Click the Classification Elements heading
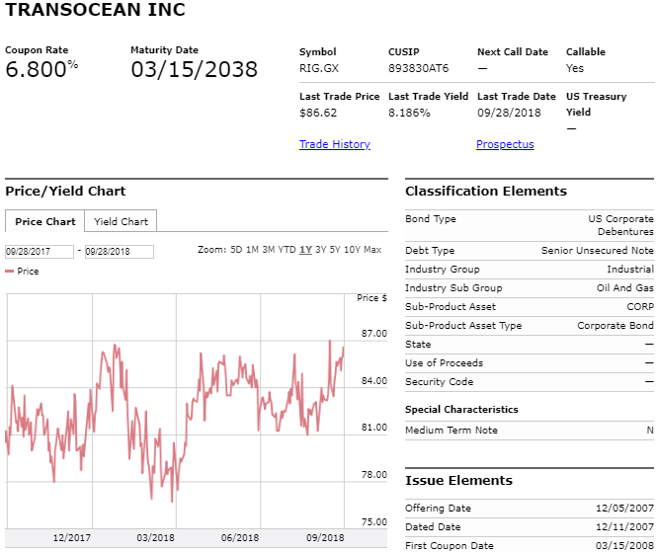This screenshot has width=658, height=552. [486, 191]
